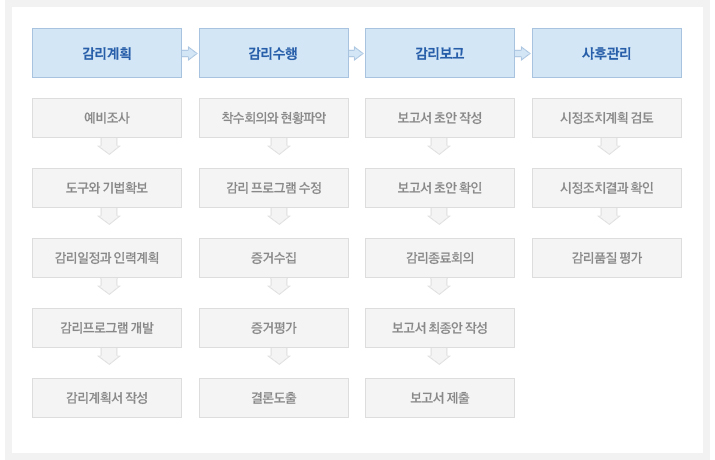
Task: Click down arrow below 시정조치계획 검토
Action: click(609, 146)
